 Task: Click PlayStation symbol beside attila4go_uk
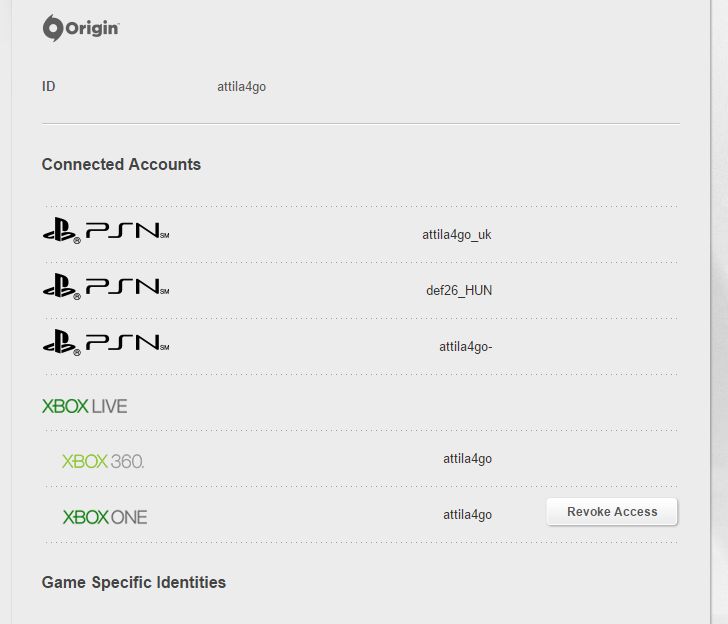point(60,232)
